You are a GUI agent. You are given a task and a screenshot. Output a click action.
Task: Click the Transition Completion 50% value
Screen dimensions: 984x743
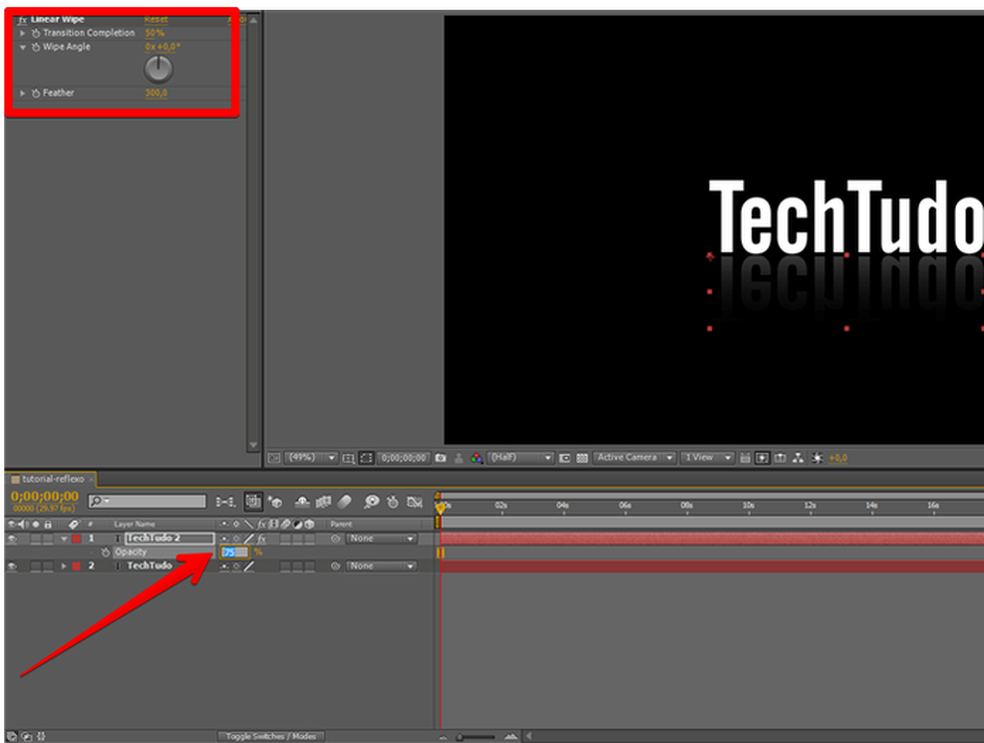[154, 33]
